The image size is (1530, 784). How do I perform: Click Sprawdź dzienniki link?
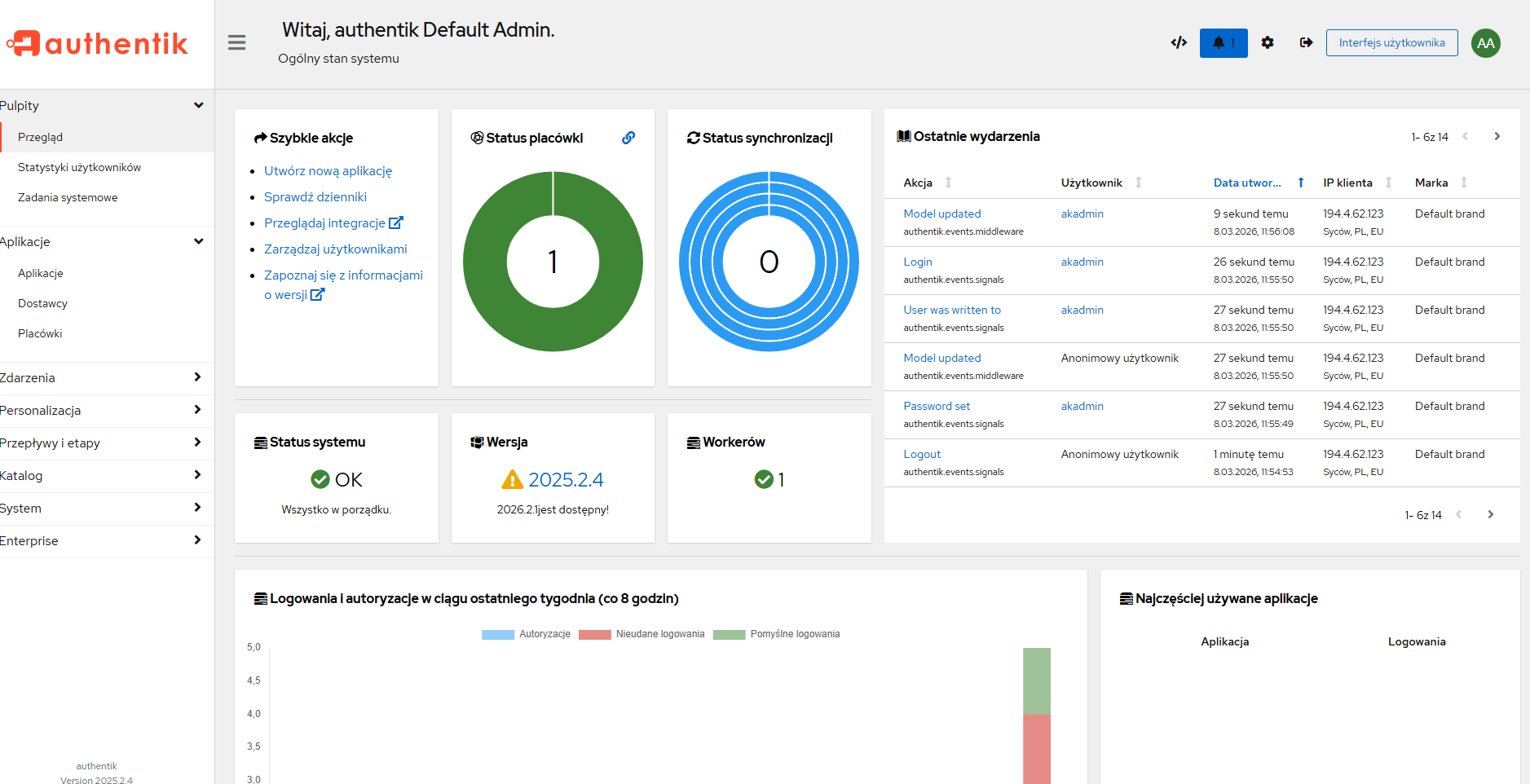tap(315, 196)
